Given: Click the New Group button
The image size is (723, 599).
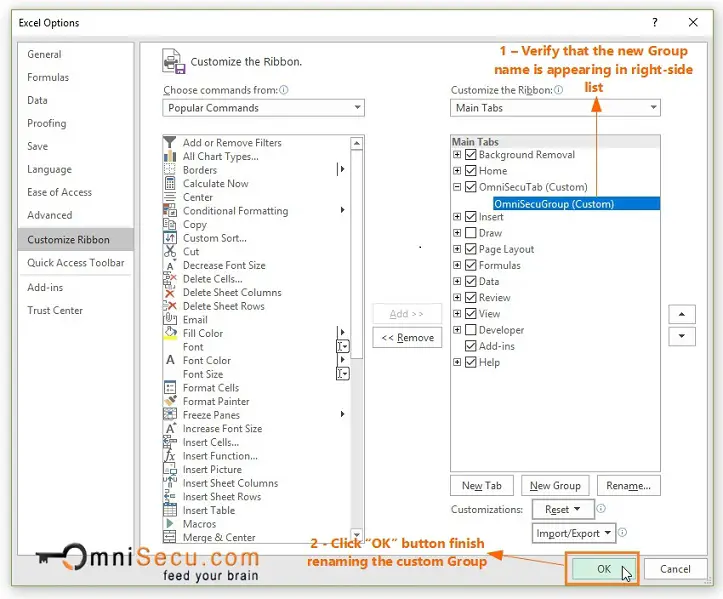Looking at the screenshot, I should [555, 486].
